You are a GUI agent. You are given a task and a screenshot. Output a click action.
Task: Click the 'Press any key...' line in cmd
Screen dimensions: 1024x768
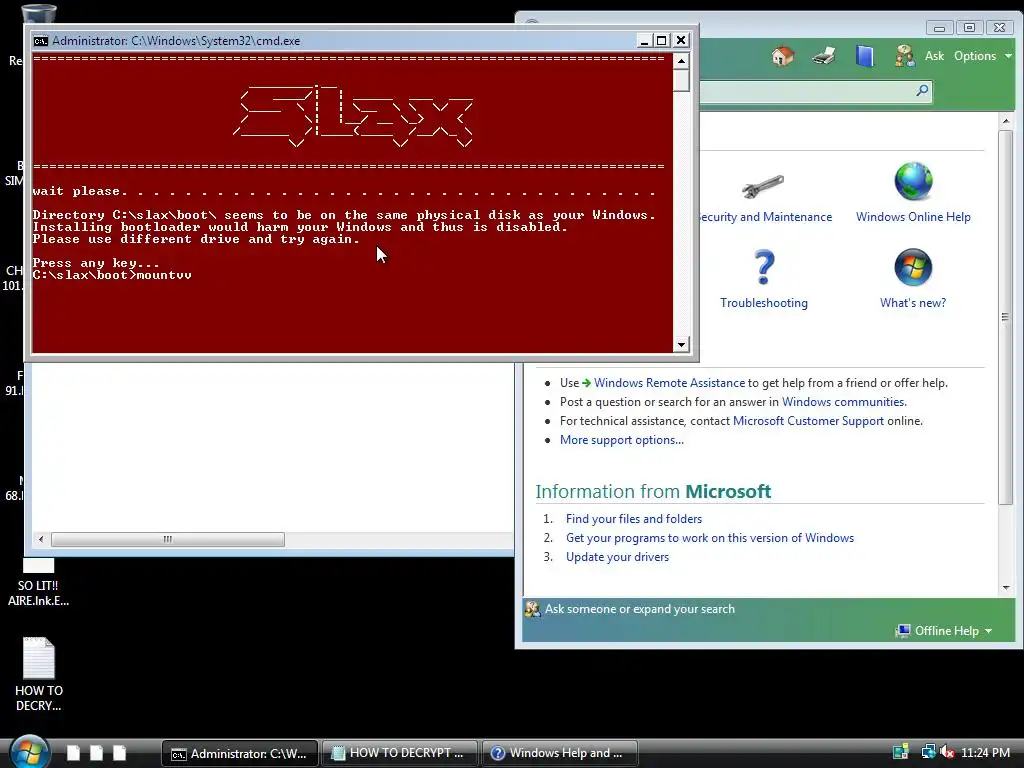click(96, 263)
